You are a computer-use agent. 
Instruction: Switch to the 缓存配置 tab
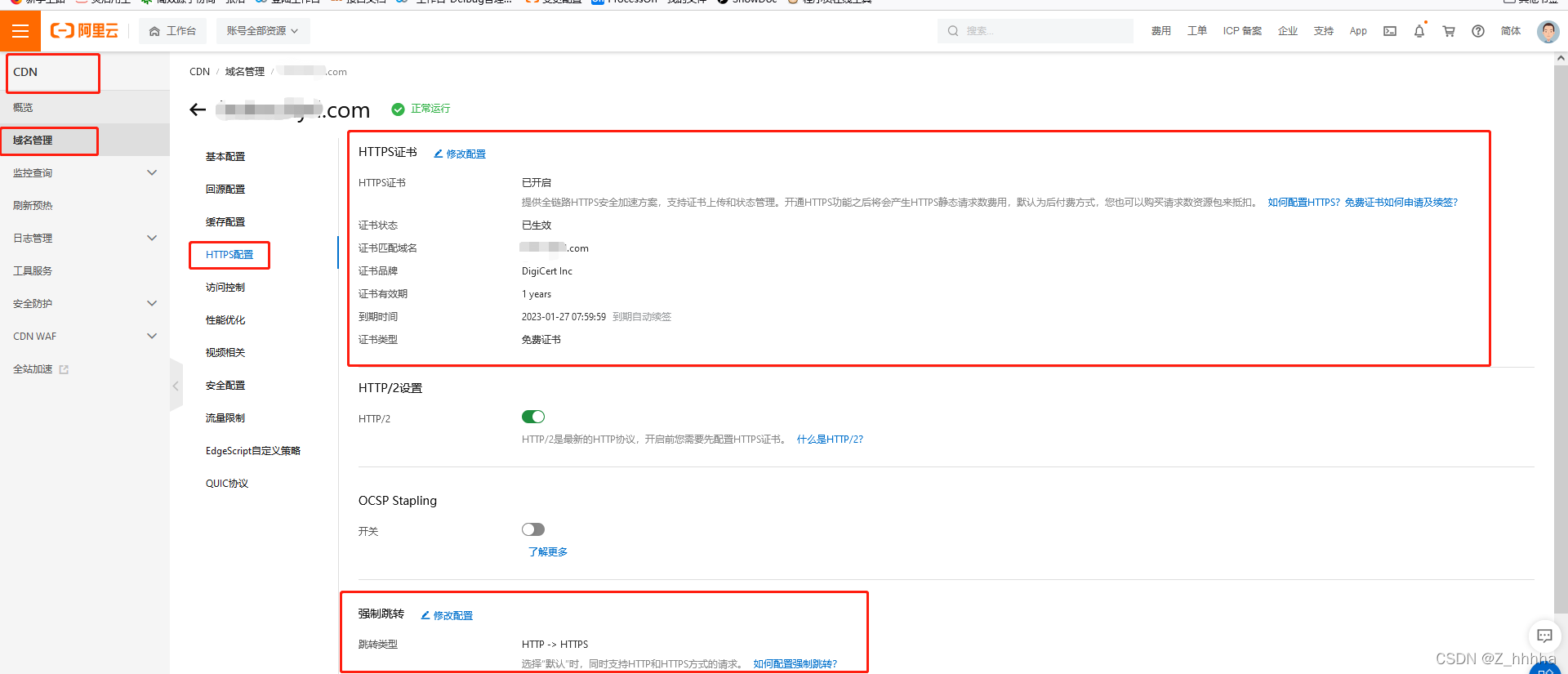click(x=225, y=222)
